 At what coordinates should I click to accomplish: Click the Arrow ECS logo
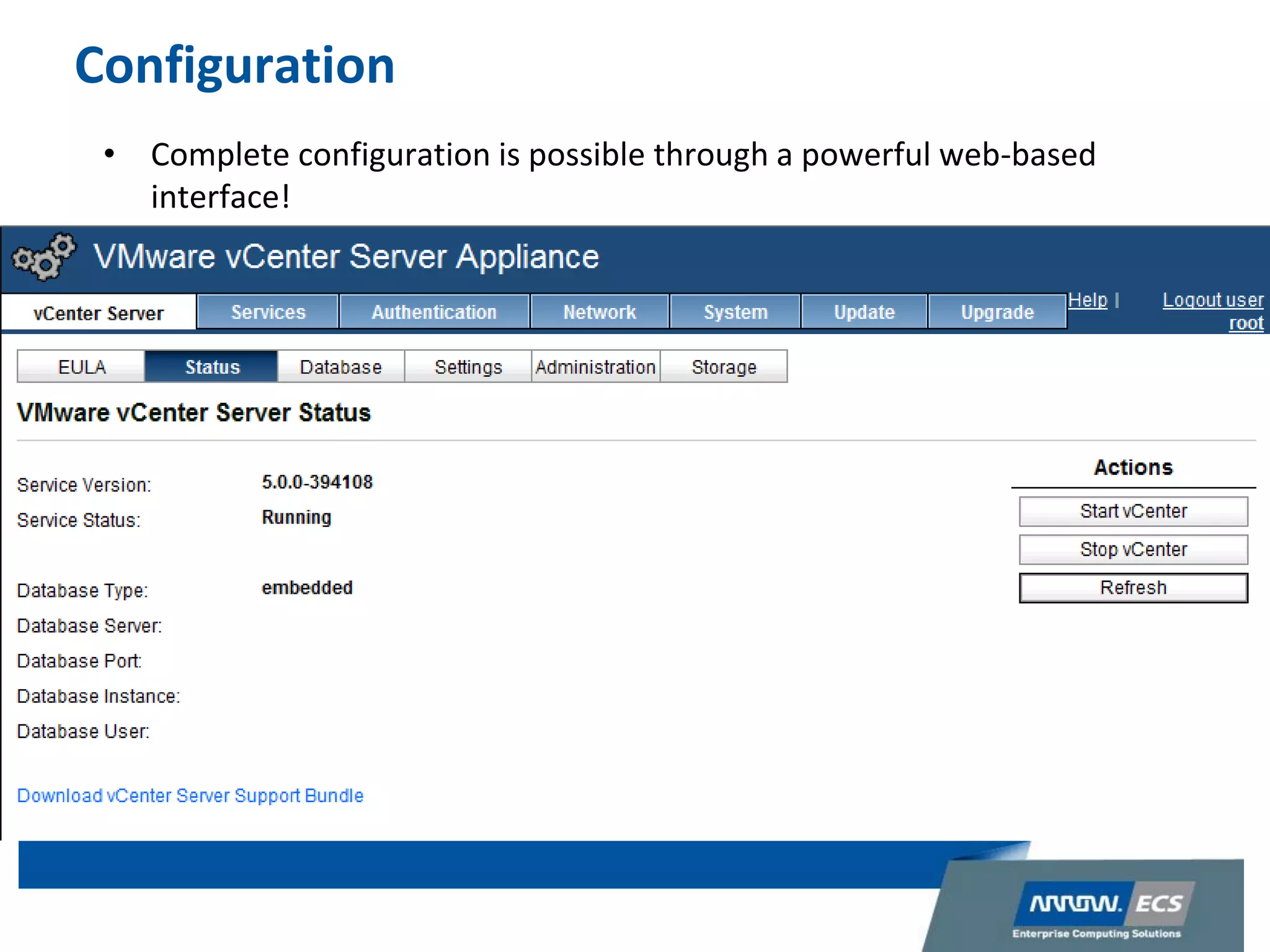tap(1105, 909)
